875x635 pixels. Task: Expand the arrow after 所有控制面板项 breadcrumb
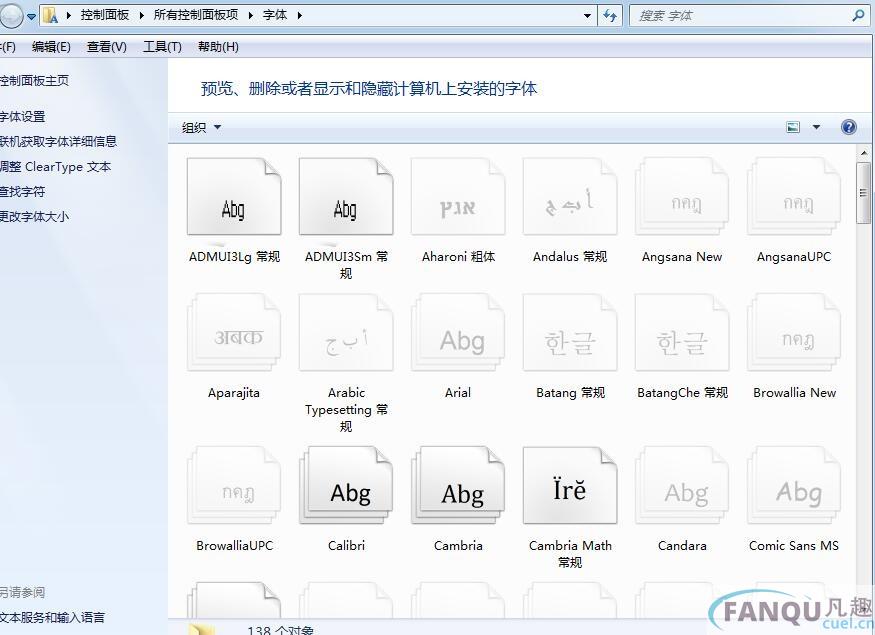251,16
